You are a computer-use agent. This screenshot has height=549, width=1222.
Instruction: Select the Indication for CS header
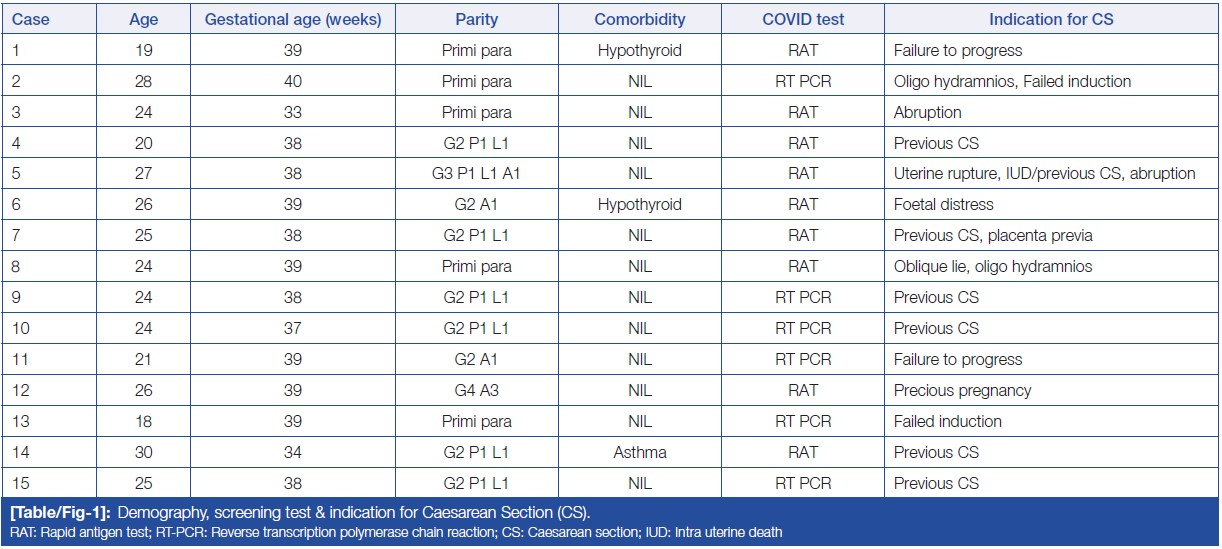click(x=1051, y=19)
